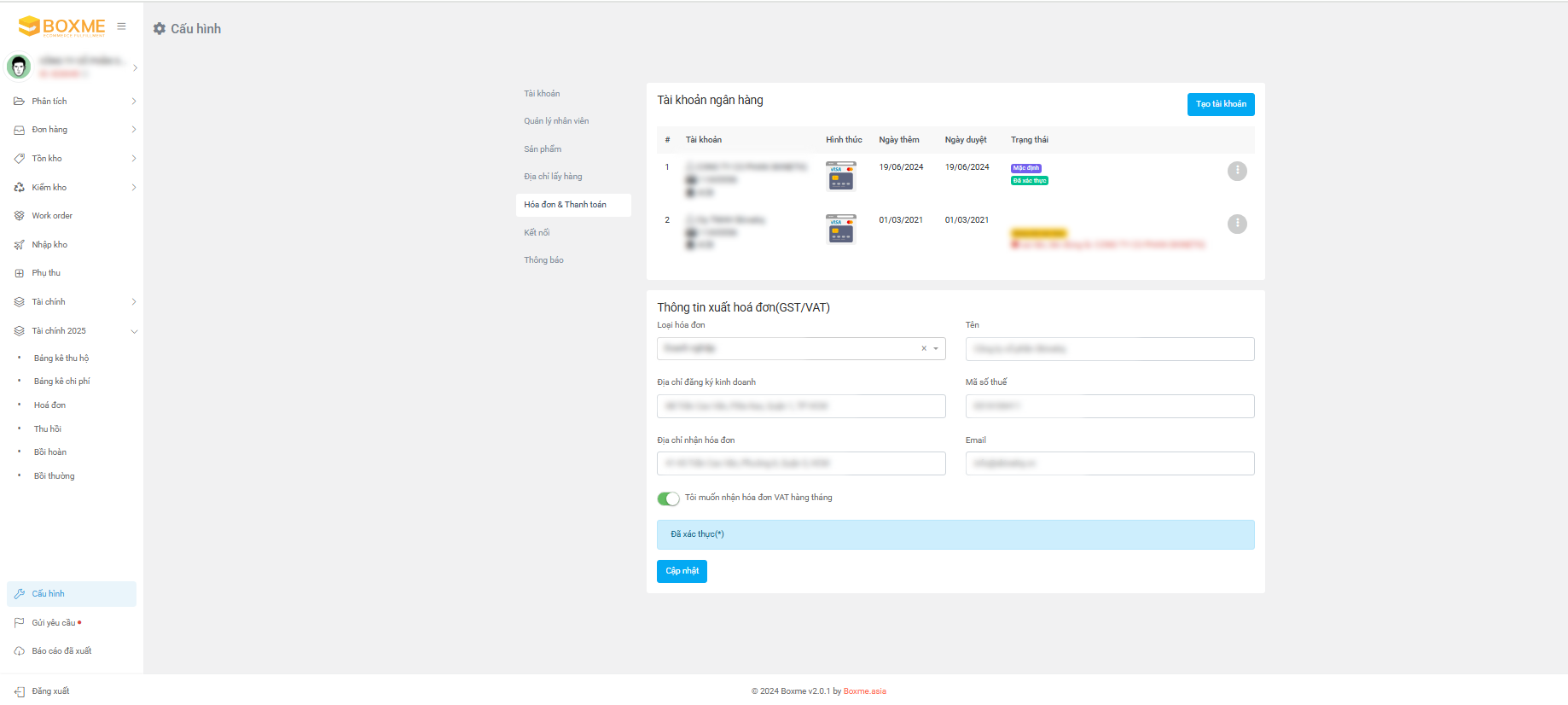The width and height of the screenshot is (1568, 705).
Task: Open the Loại hóa đơn dropdown
Action: [936, 348]
